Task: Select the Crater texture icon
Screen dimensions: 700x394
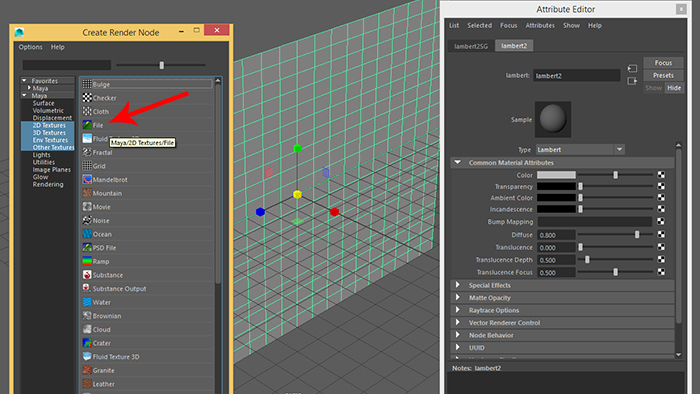Action: point(87,343)
